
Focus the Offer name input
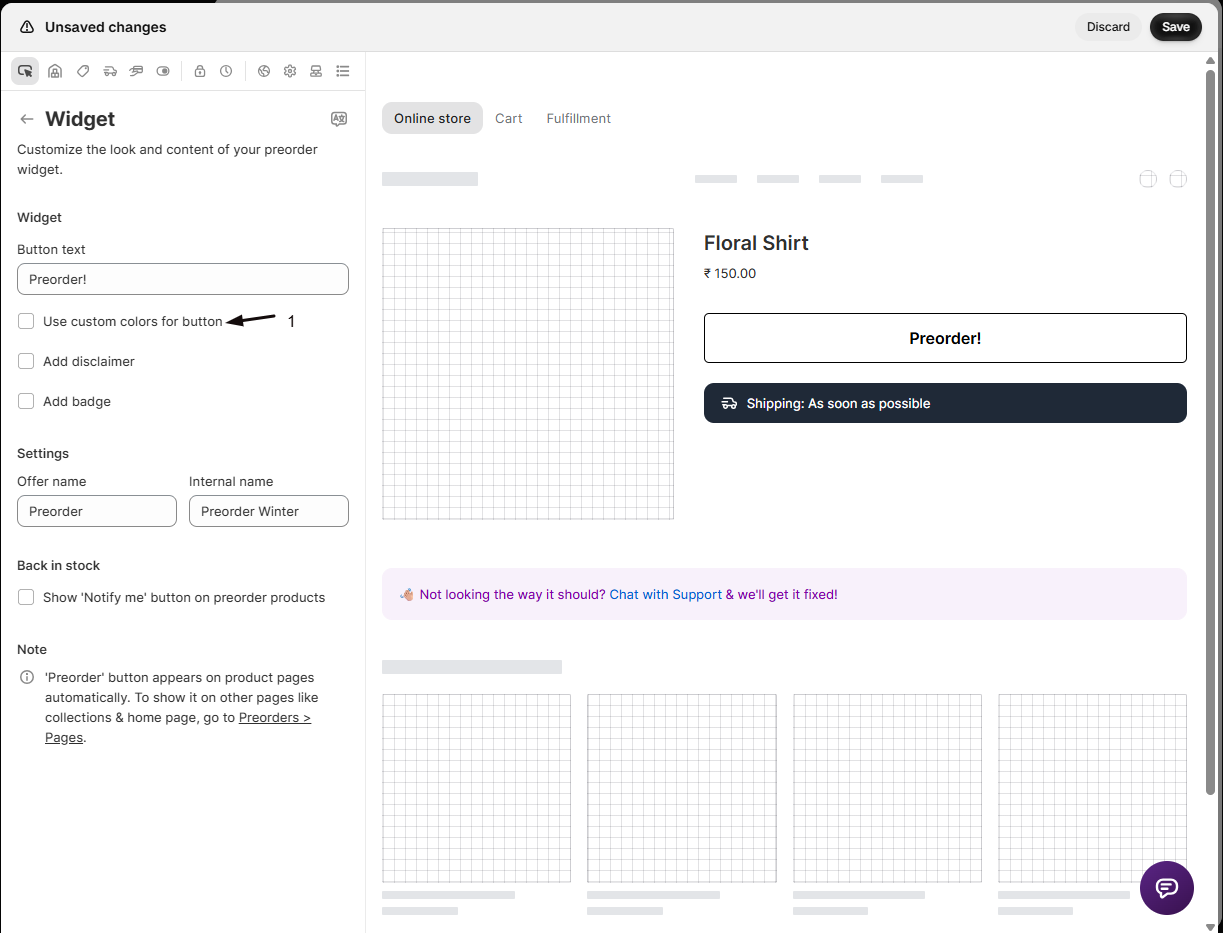tap(97, 511)
